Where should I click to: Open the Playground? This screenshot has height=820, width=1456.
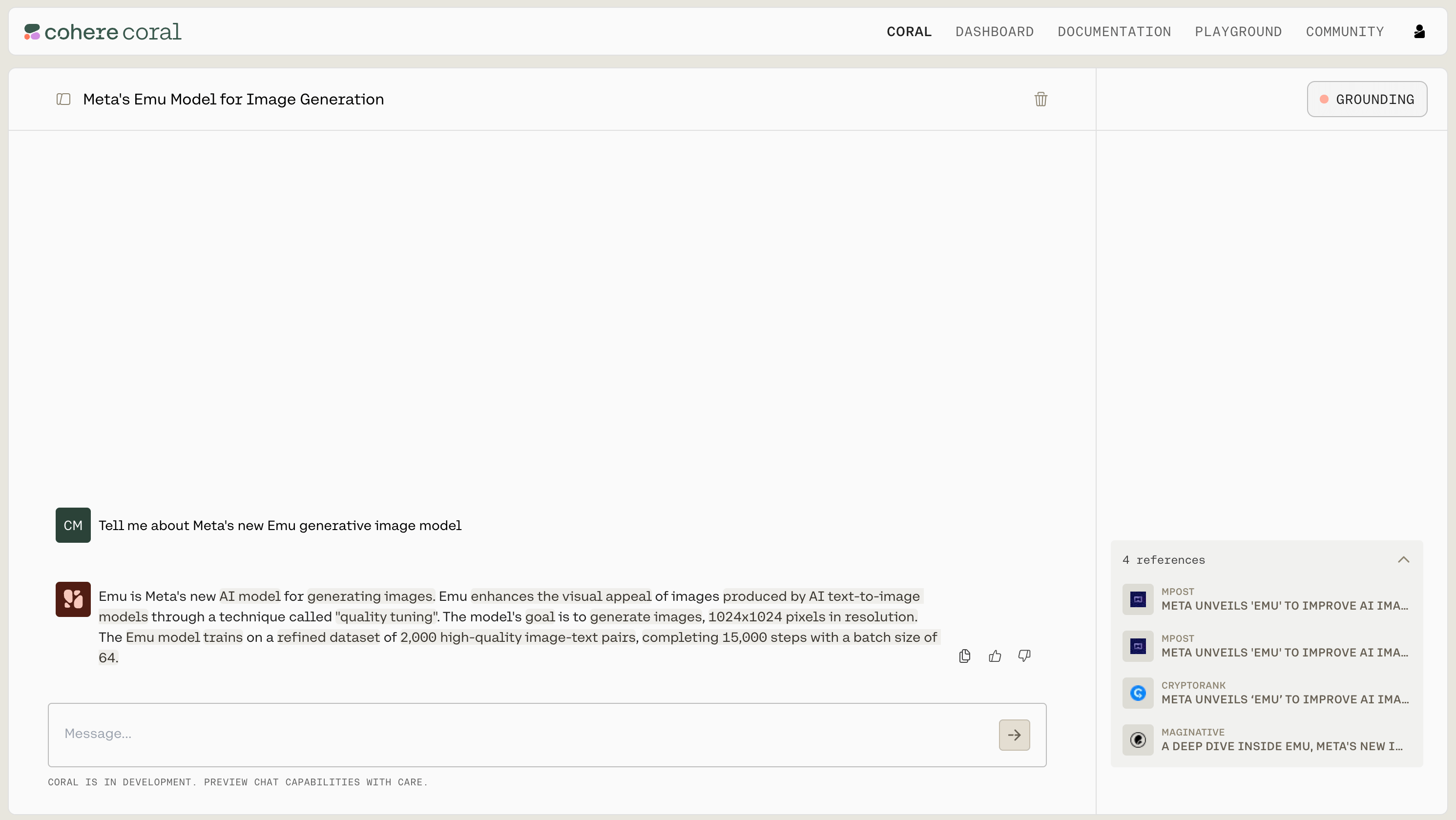[x=1238, y=32]
